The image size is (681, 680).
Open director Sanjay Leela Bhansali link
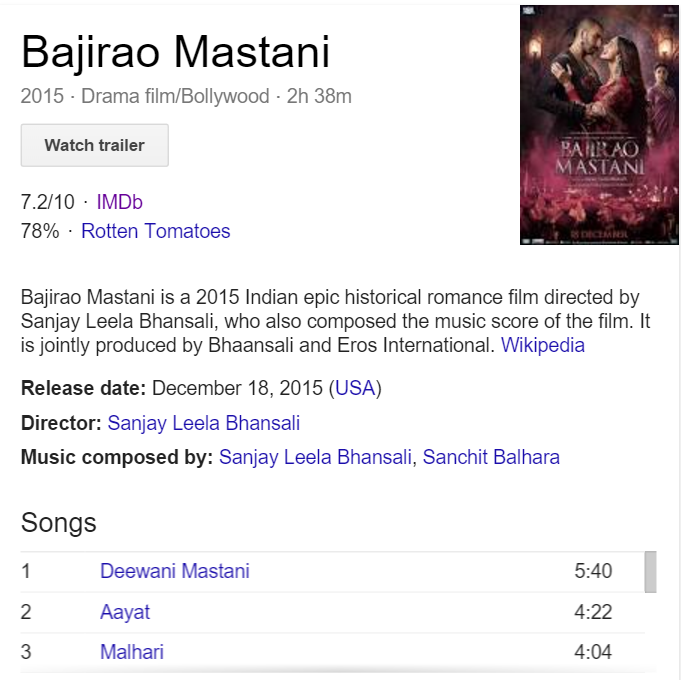pyautogui.click(x=204, y=423)
